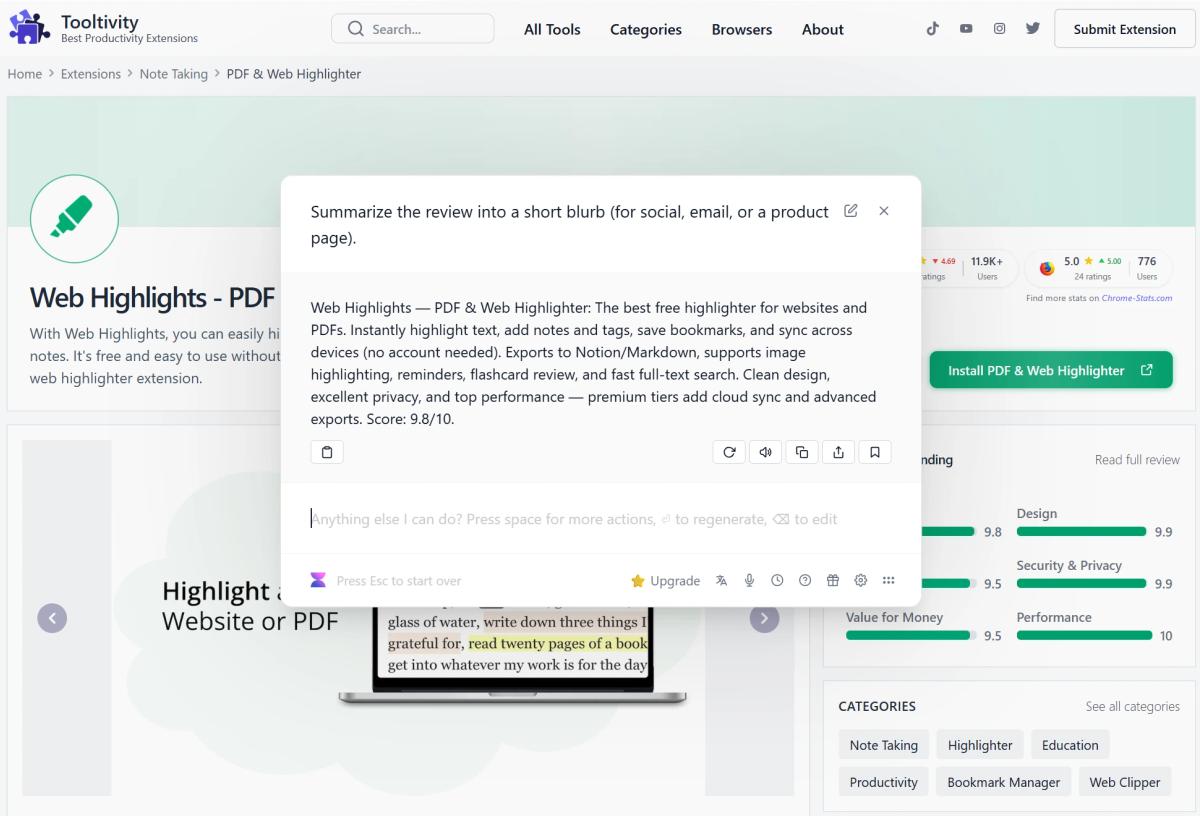Click Install PDF & Web Highlighter button

(1051, 370)
